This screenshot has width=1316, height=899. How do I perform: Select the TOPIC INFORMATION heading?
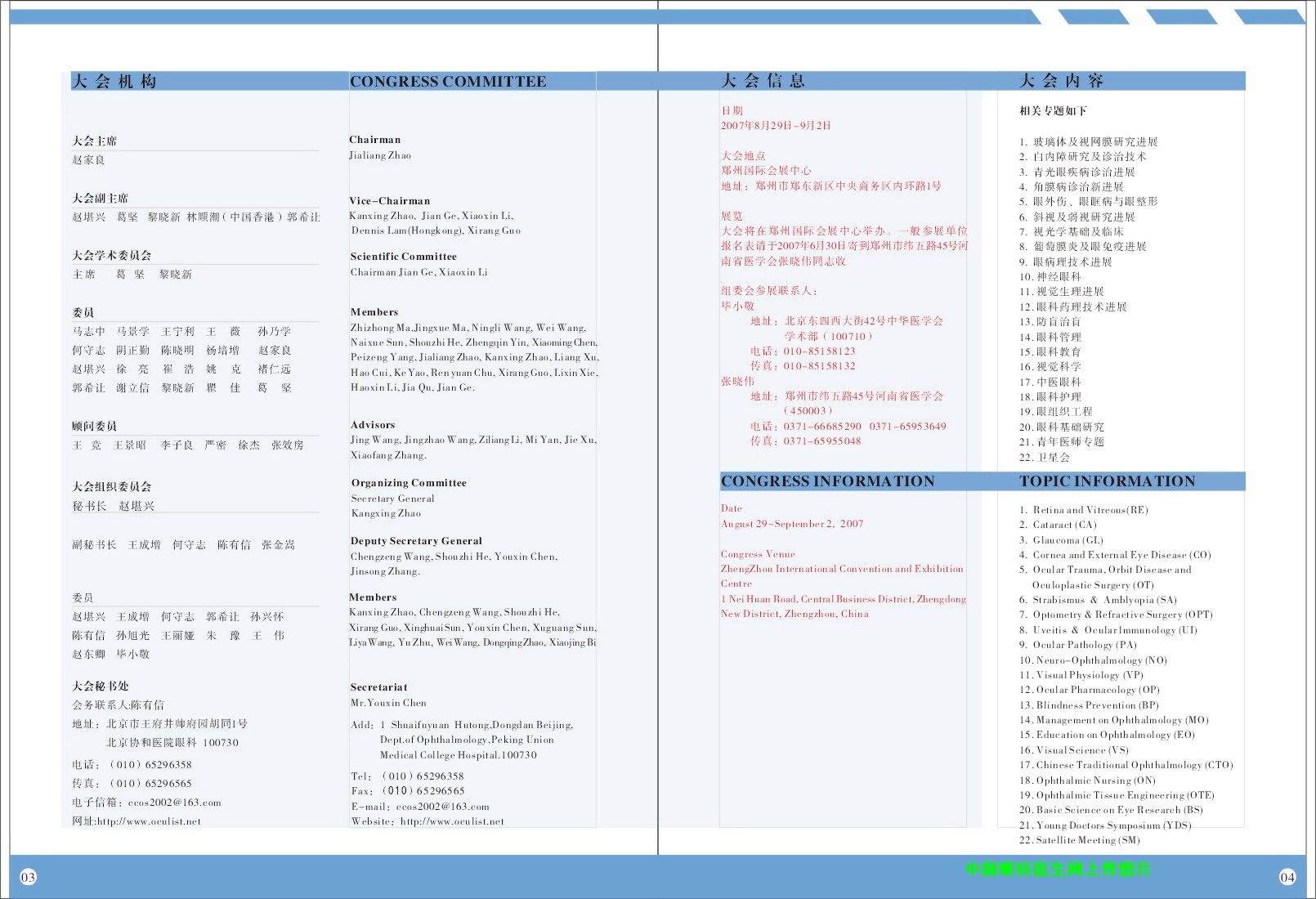1107,481
